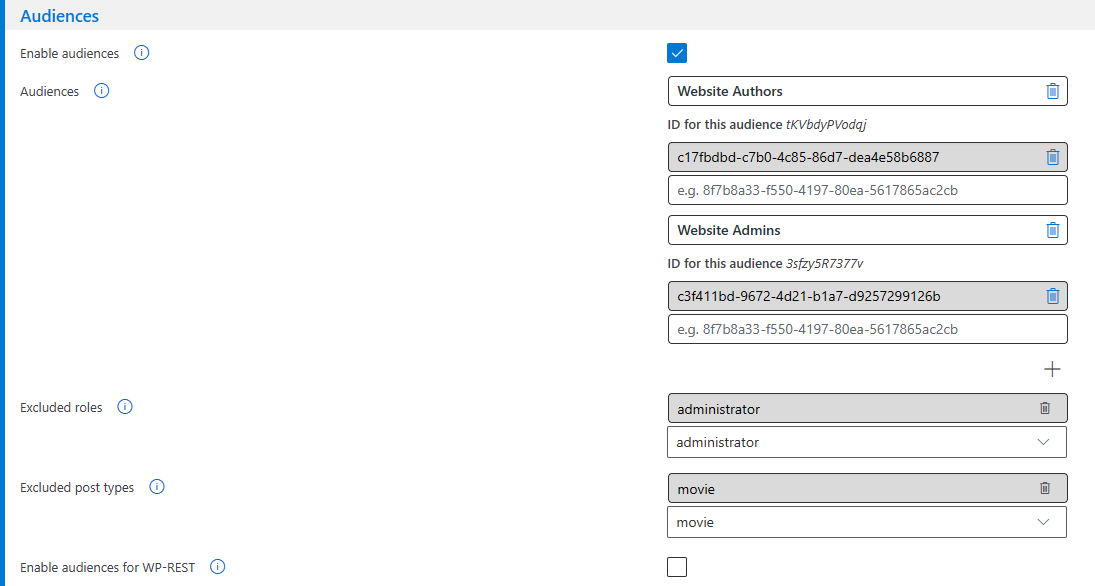Remove movie from excluded post types
Viewport: 1095px width, 586px height.
[x=1045, y=488]
